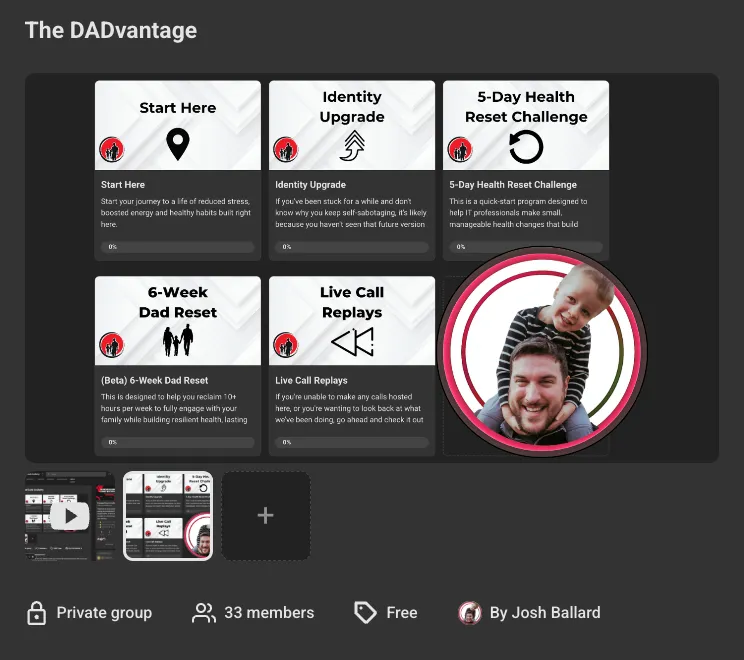The width and height of the screenshot is (744, 660).
Task: Click the Live Call Replays progress bar
Action: [x=352, y=442]
